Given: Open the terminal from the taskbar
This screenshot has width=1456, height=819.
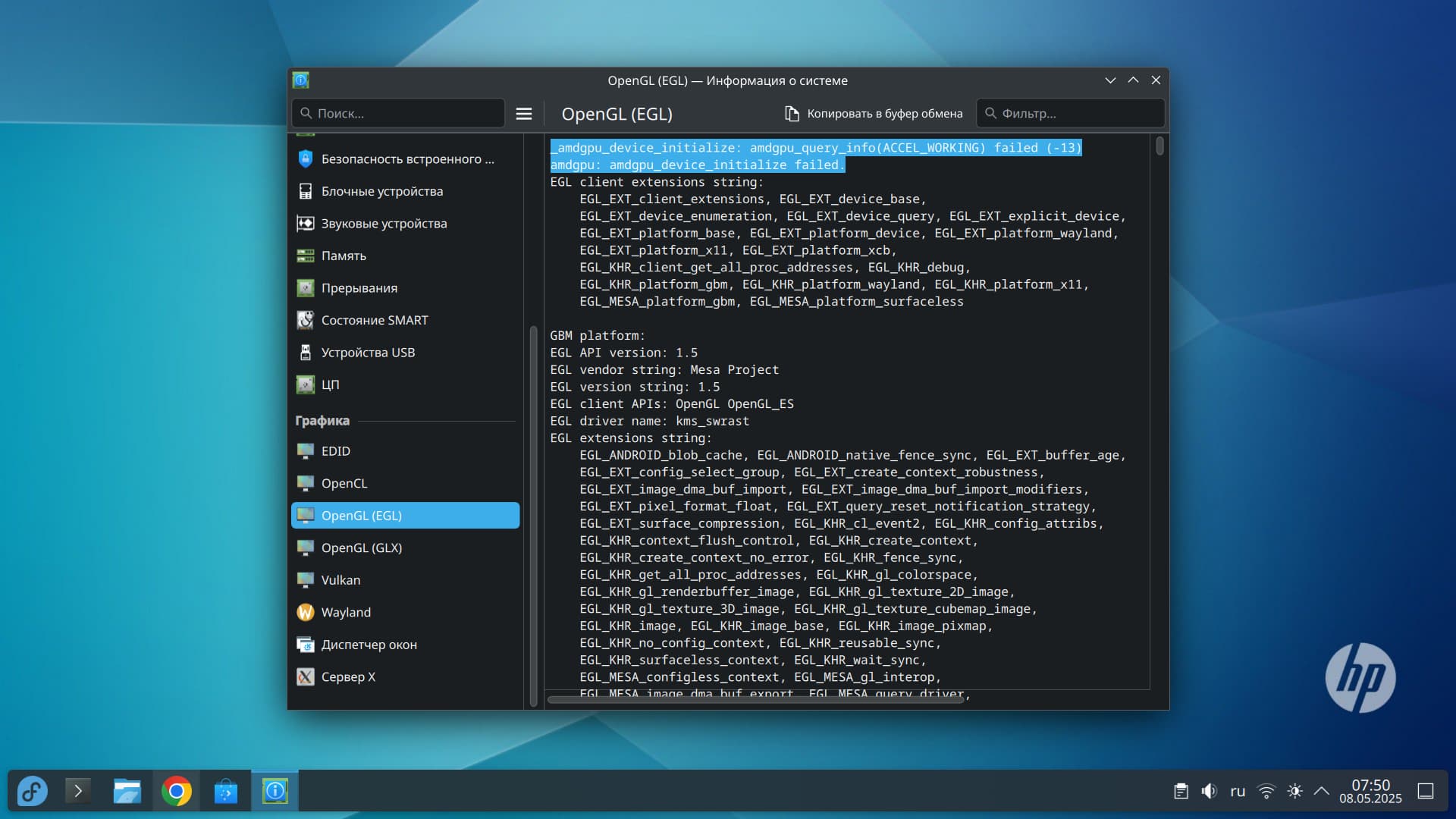Looking at the screenshot, I should click(x=78, y=792).
